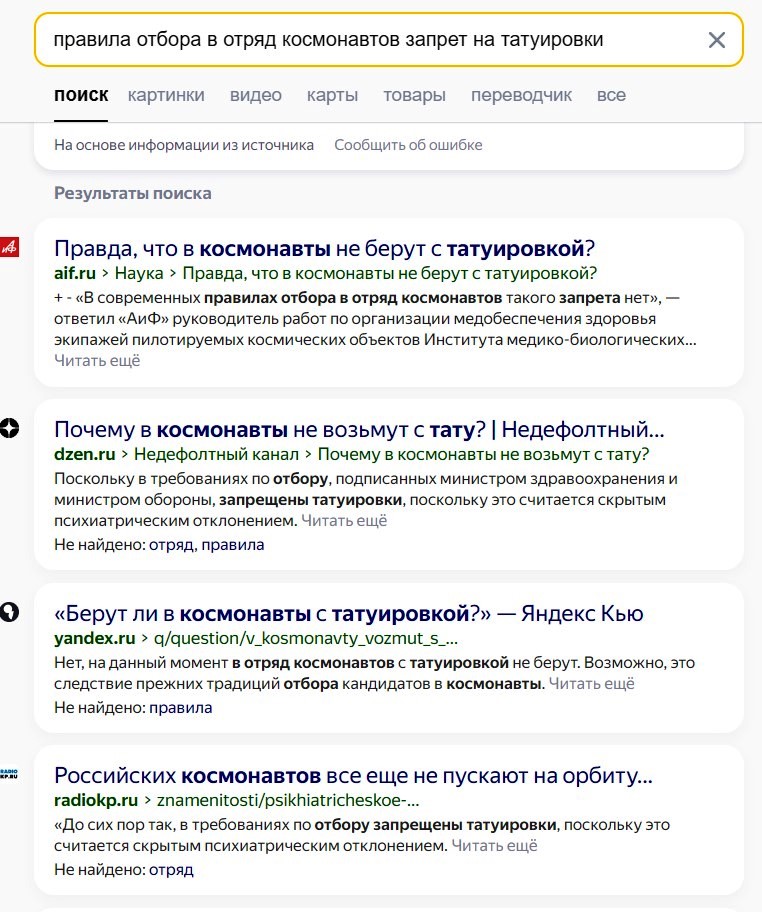The height and width of the screenshot is (912, 762).
Task: Switch to the картинки tab
Action: (x=166, y=95)
